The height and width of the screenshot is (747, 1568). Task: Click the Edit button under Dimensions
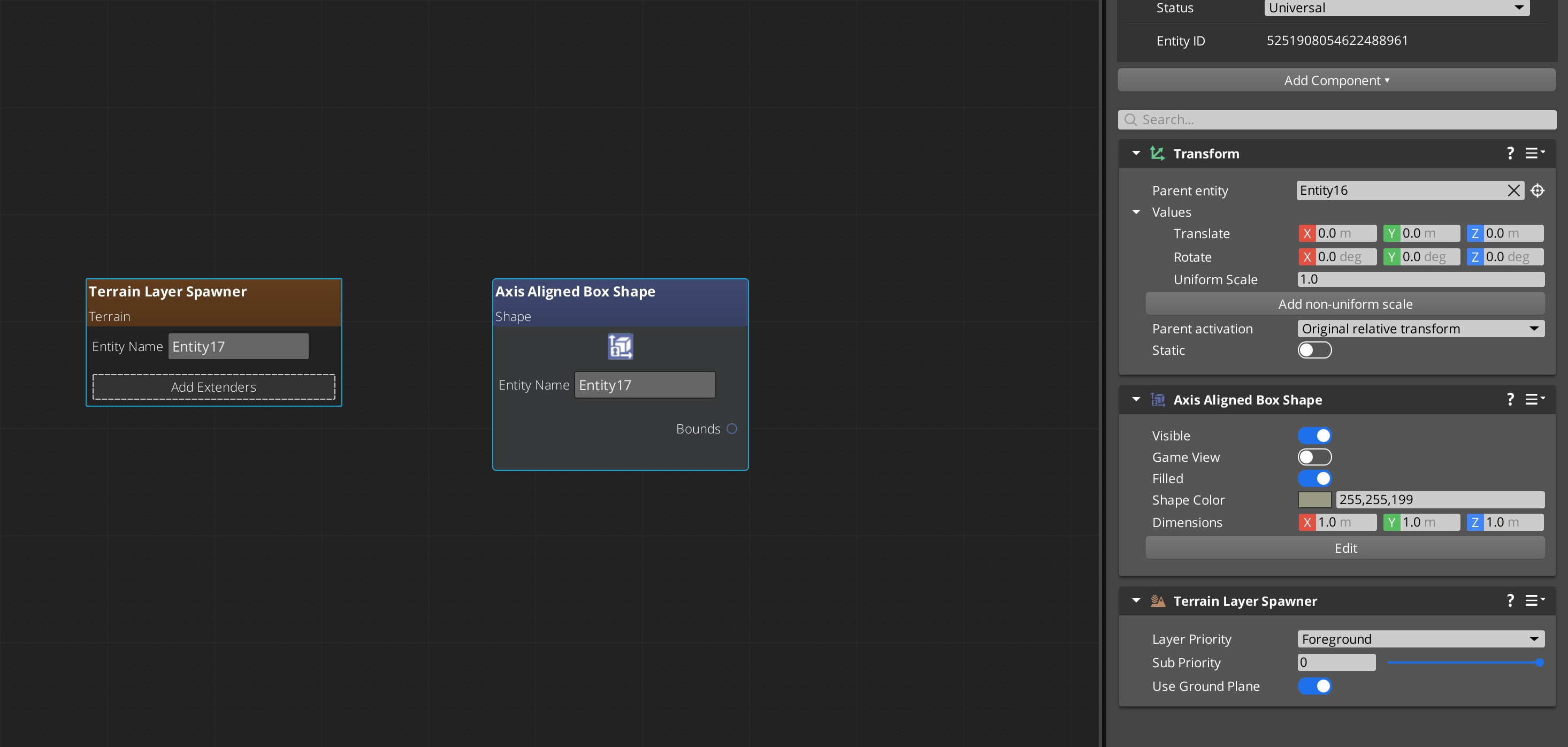point(1344,548)
